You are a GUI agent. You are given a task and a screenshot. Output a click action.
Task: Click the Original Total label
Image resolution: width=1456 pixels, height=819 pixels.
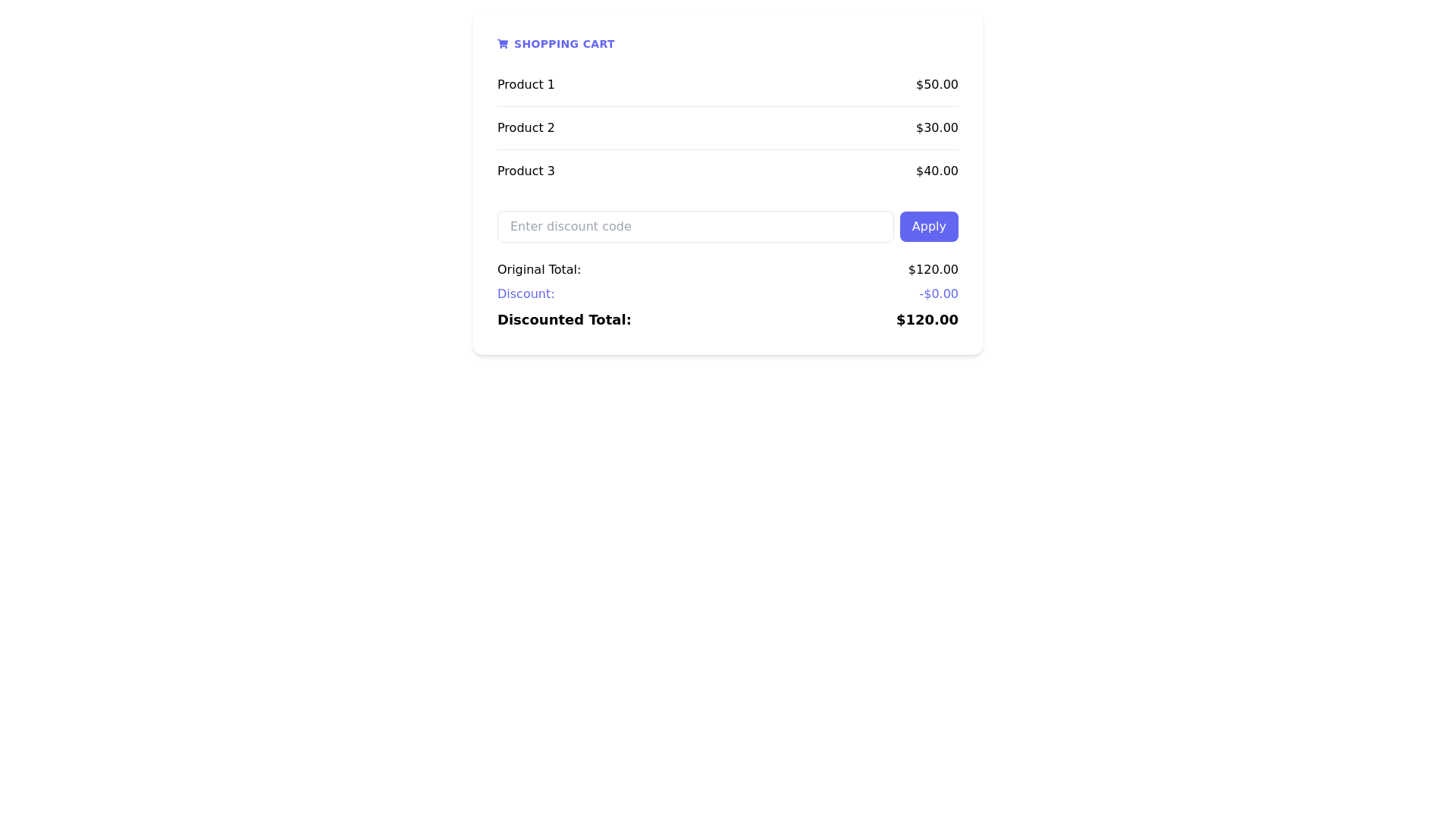click(538, 269)
